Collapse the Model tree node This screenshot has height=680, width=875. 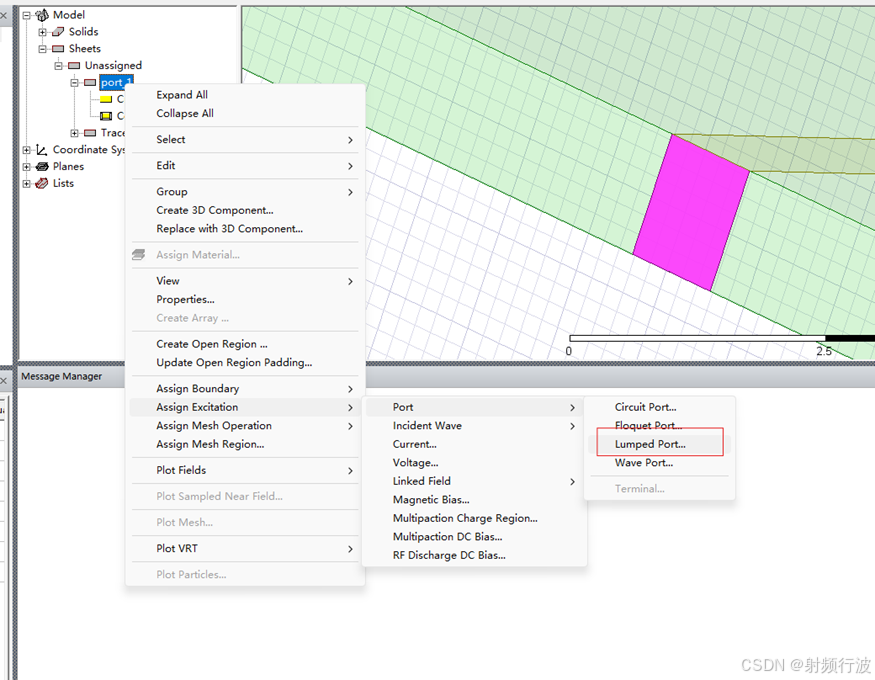point(26,15)
